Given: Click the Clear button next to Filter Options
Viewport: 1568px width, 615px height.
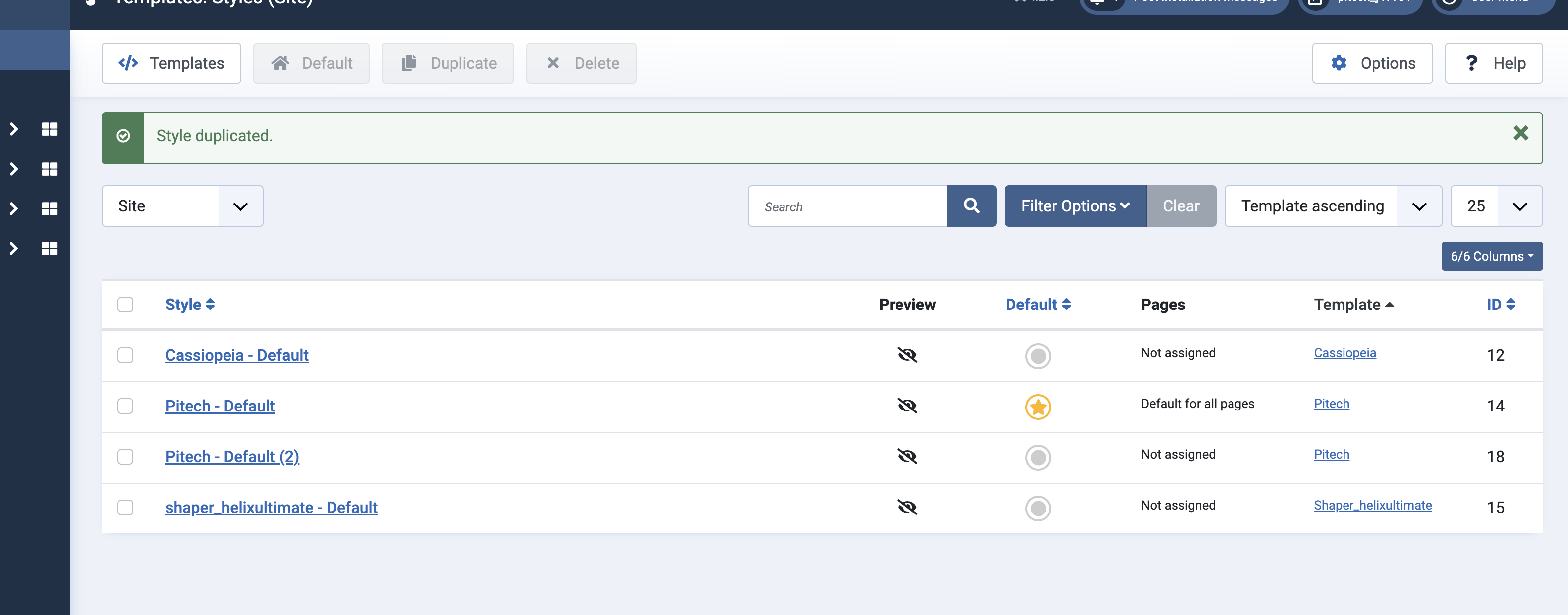Looking at the screenshot, I should [1181, 205].
